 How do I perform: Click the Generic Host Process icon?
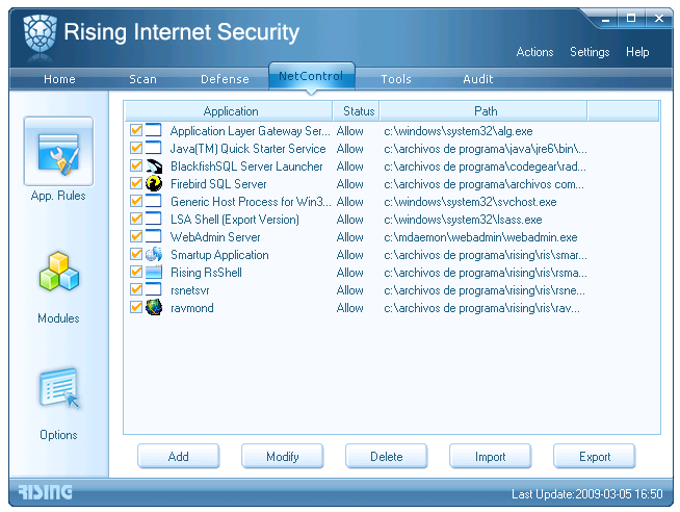(x=154, y=202)
